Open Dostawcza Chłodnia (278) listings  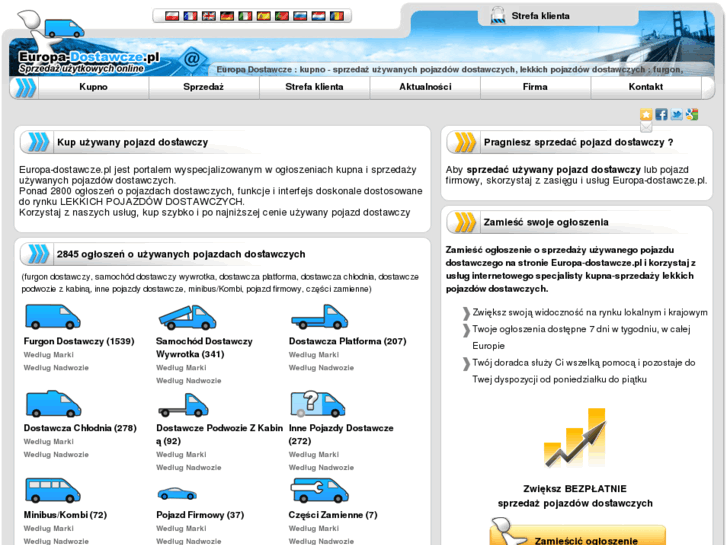coord(80,428)
